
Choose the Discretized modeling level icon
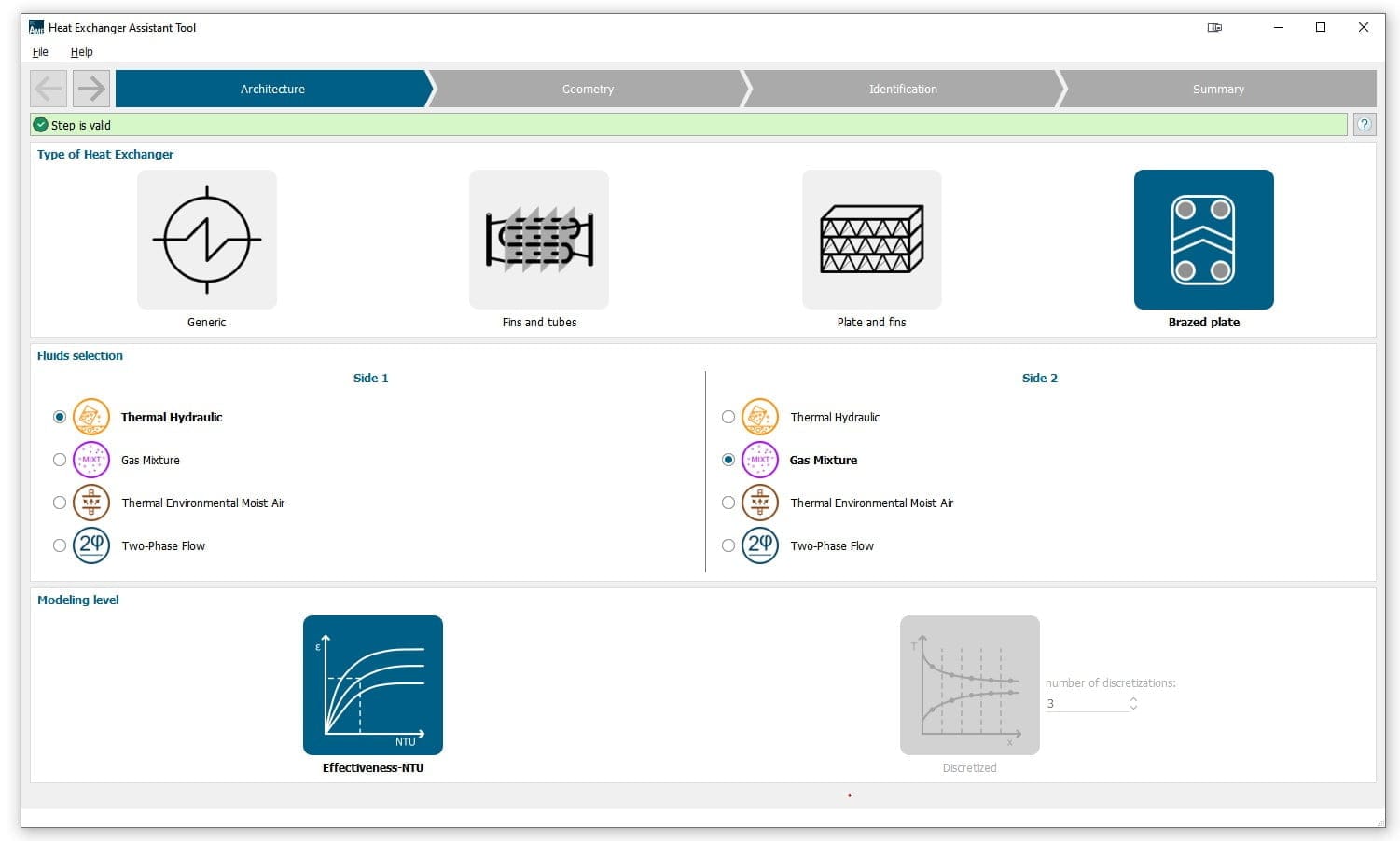point(970,685)
